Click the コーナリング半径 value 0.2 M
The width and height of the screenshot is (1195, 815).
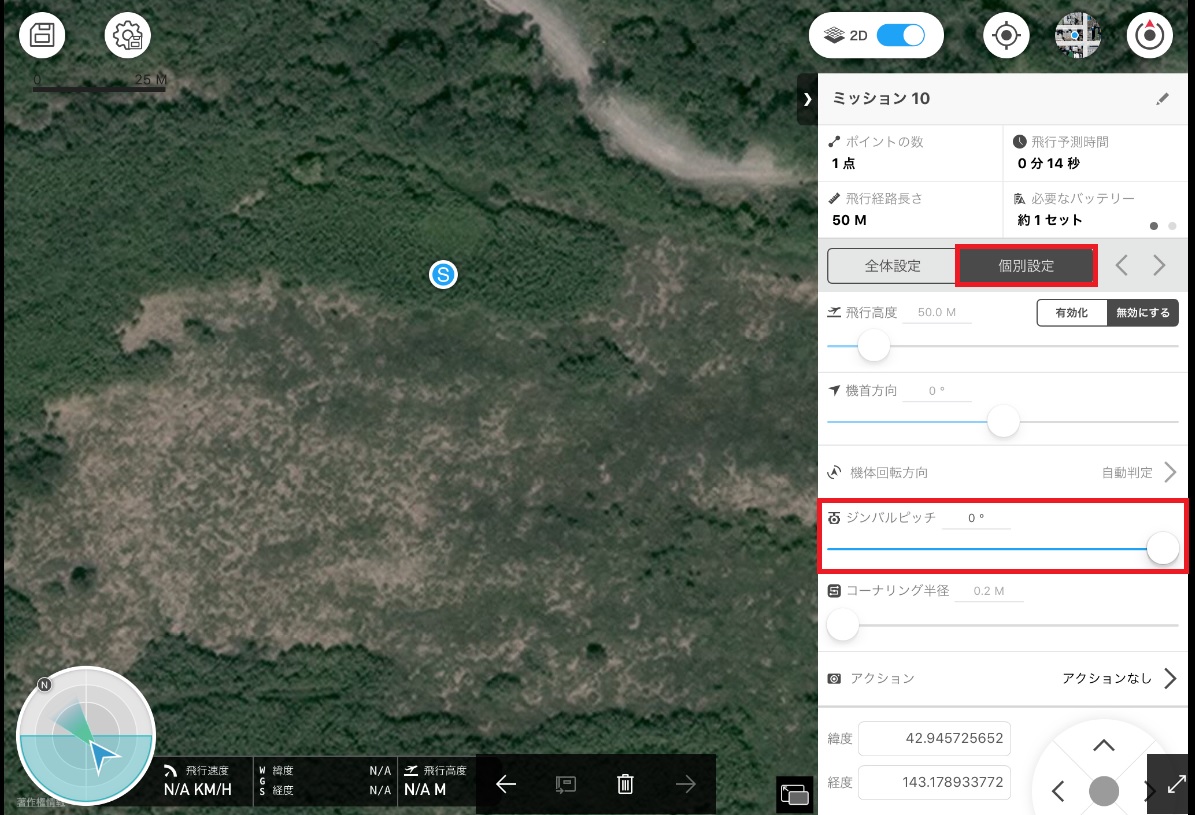[988, 592]
